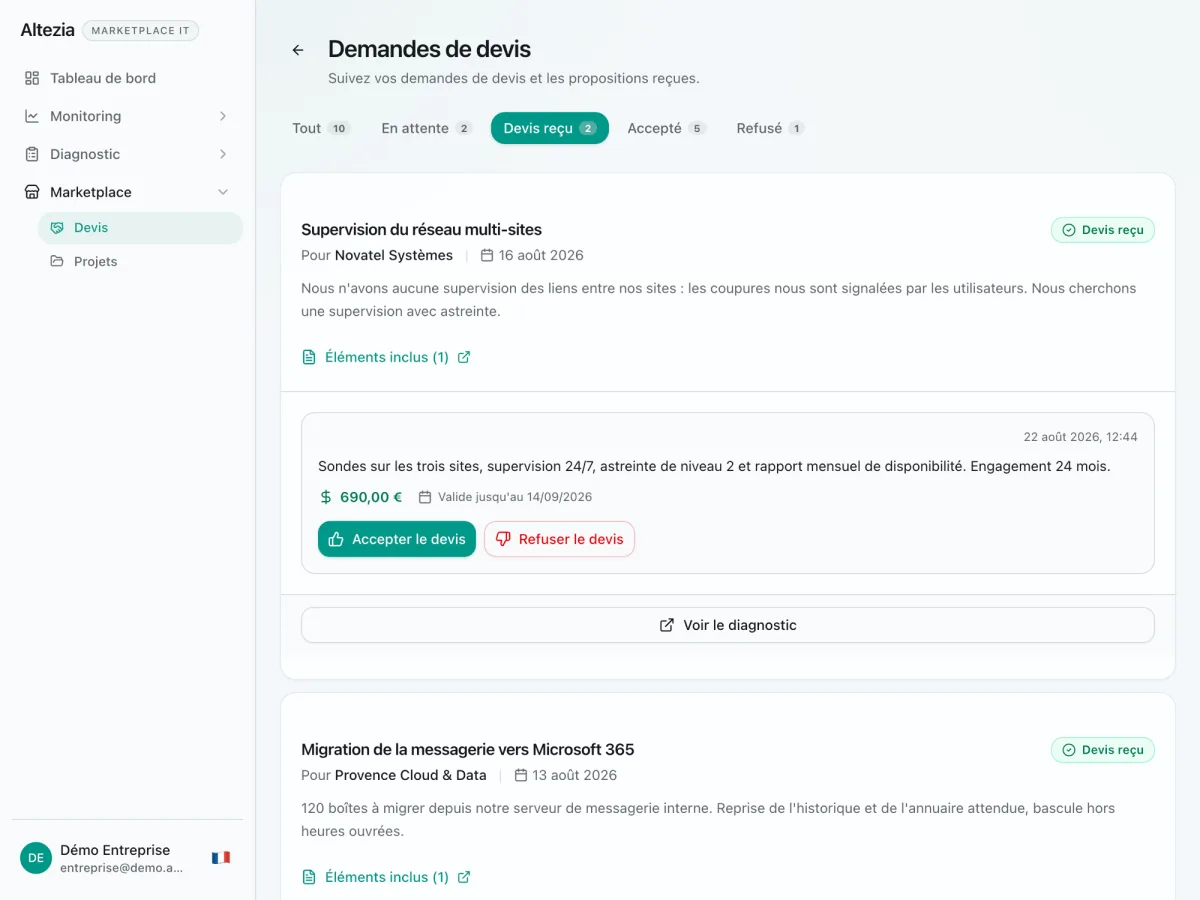Click the Diagnostic clipboard icon
The image size is (1200, 900).
tap(32, 154)
